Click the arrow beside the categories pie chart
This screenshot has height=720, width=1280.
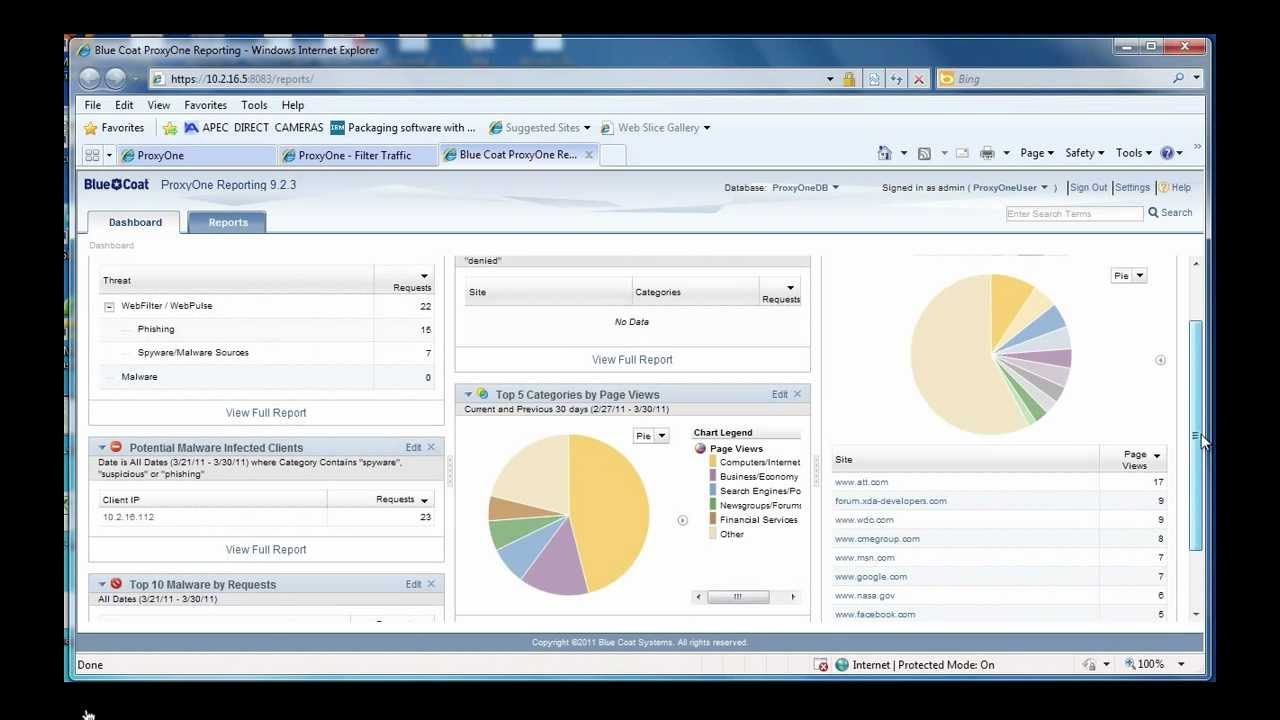[682, 520]
